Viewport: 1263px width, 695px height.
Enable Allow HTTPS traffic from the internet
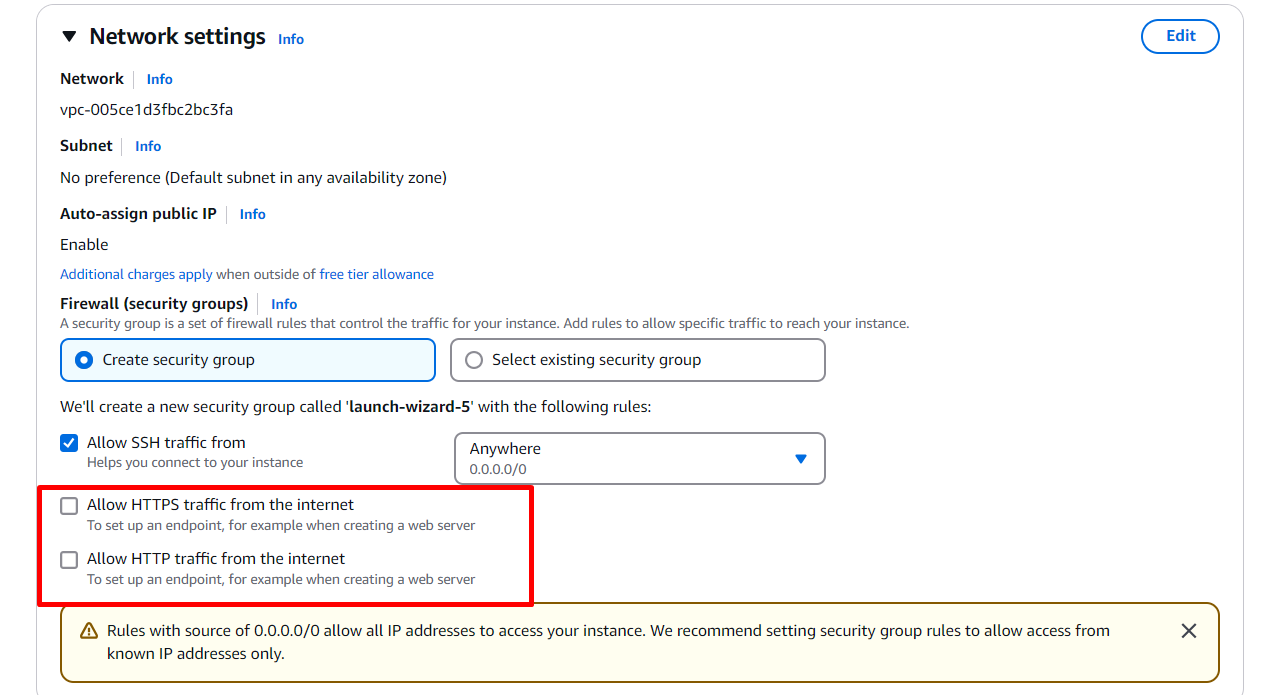(69, 506)
